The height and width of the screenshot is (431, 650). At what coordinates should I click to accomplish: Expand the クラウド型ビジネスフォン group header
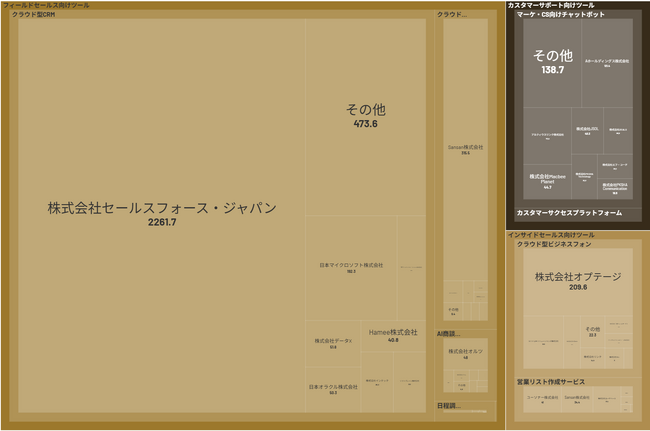[554, 244]
